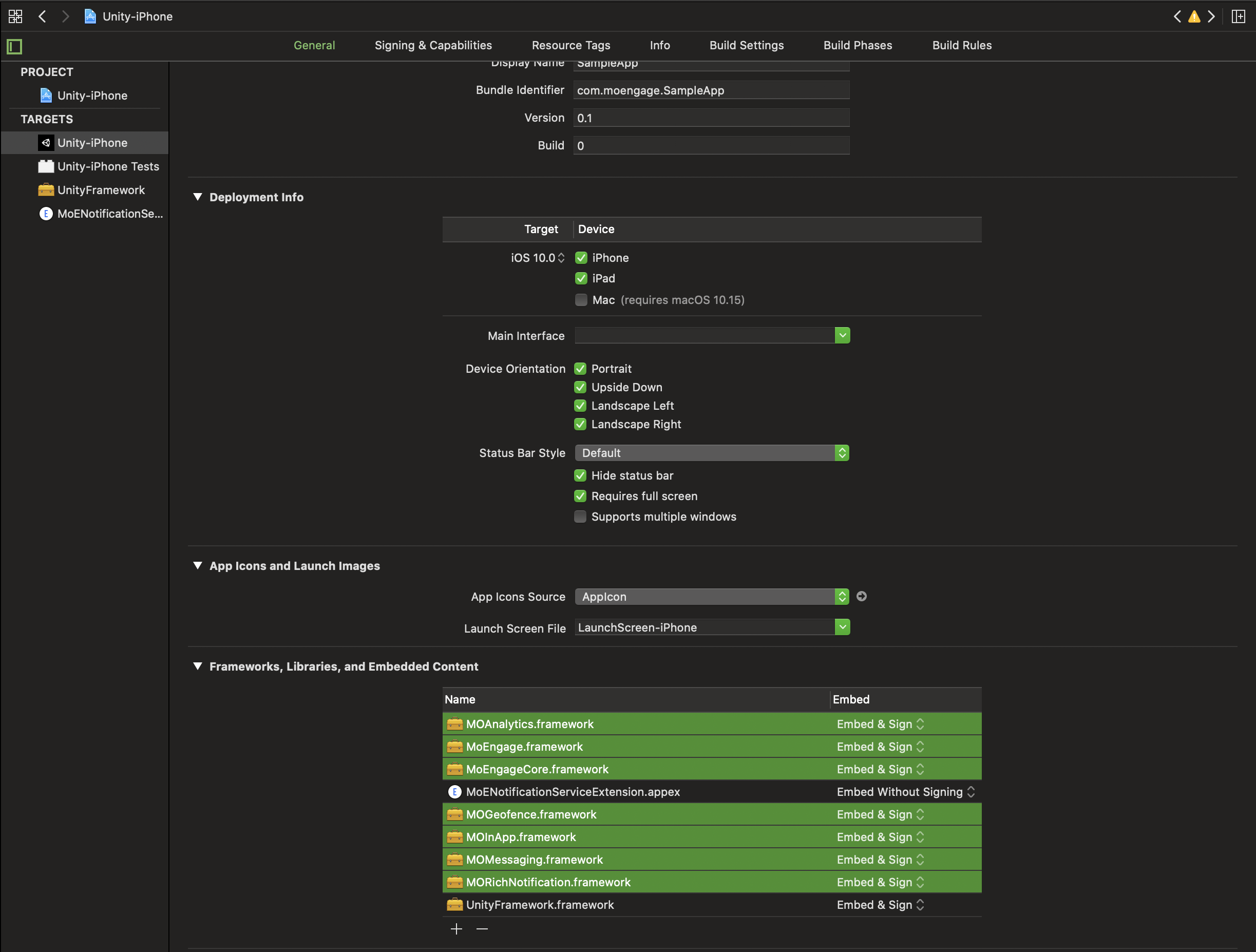Jump to previous issue arrow
This screenshot has width=1256, height=952.
point(1177,16)
